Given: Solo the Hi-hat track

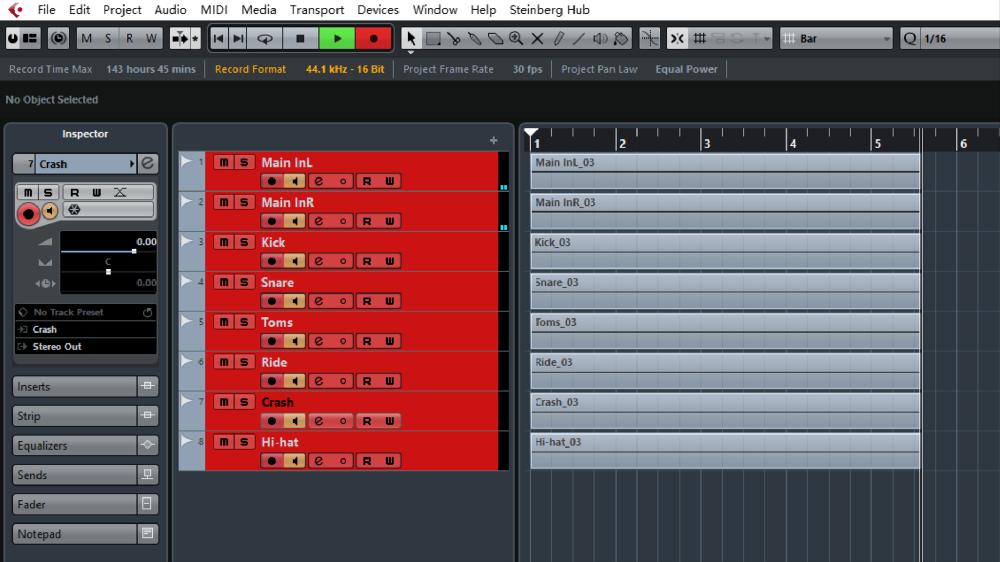Looking at the screenshot, I should (243, 442).
